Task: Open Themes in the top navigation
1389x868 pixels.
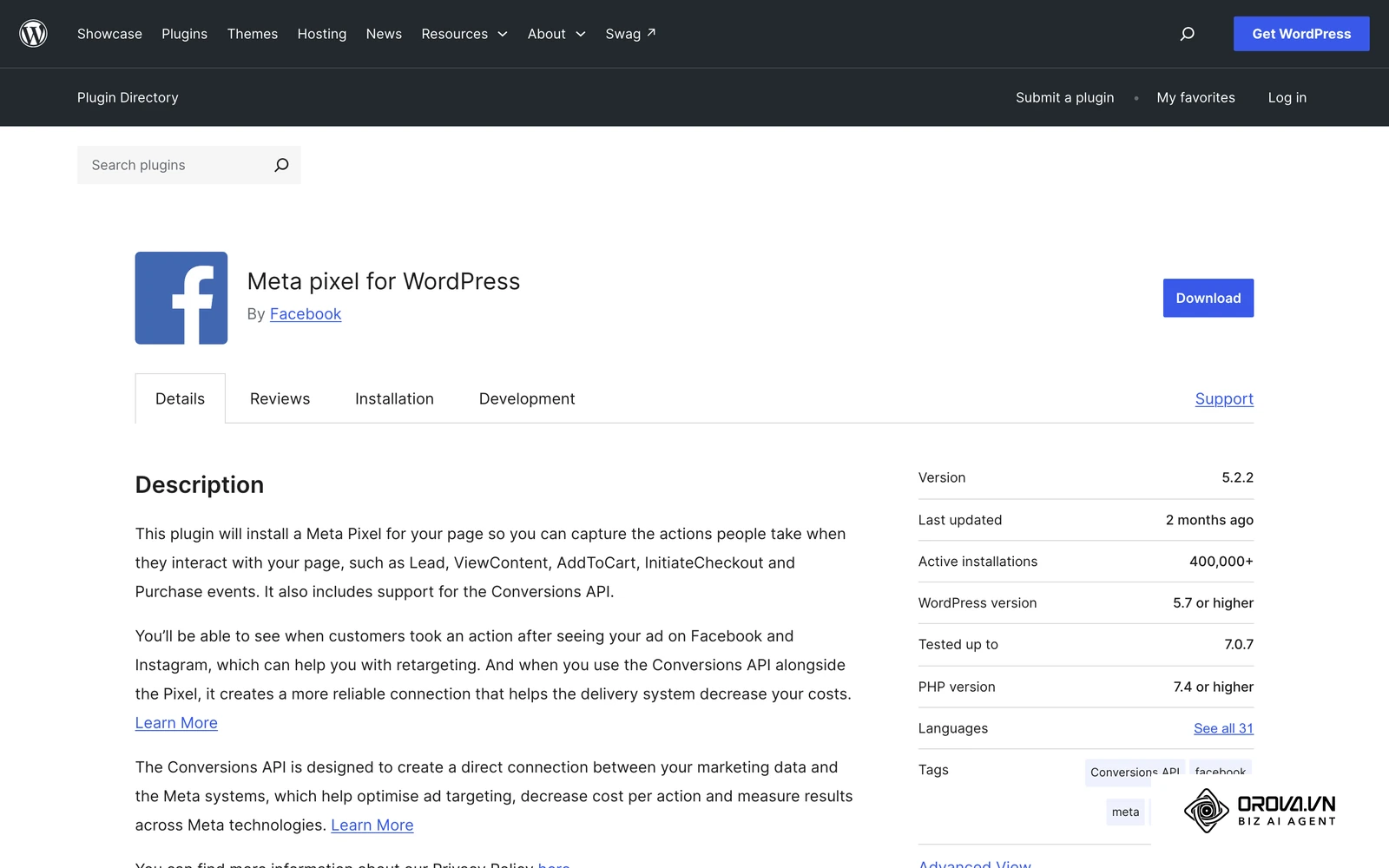Action: click(x=253, y=34)
